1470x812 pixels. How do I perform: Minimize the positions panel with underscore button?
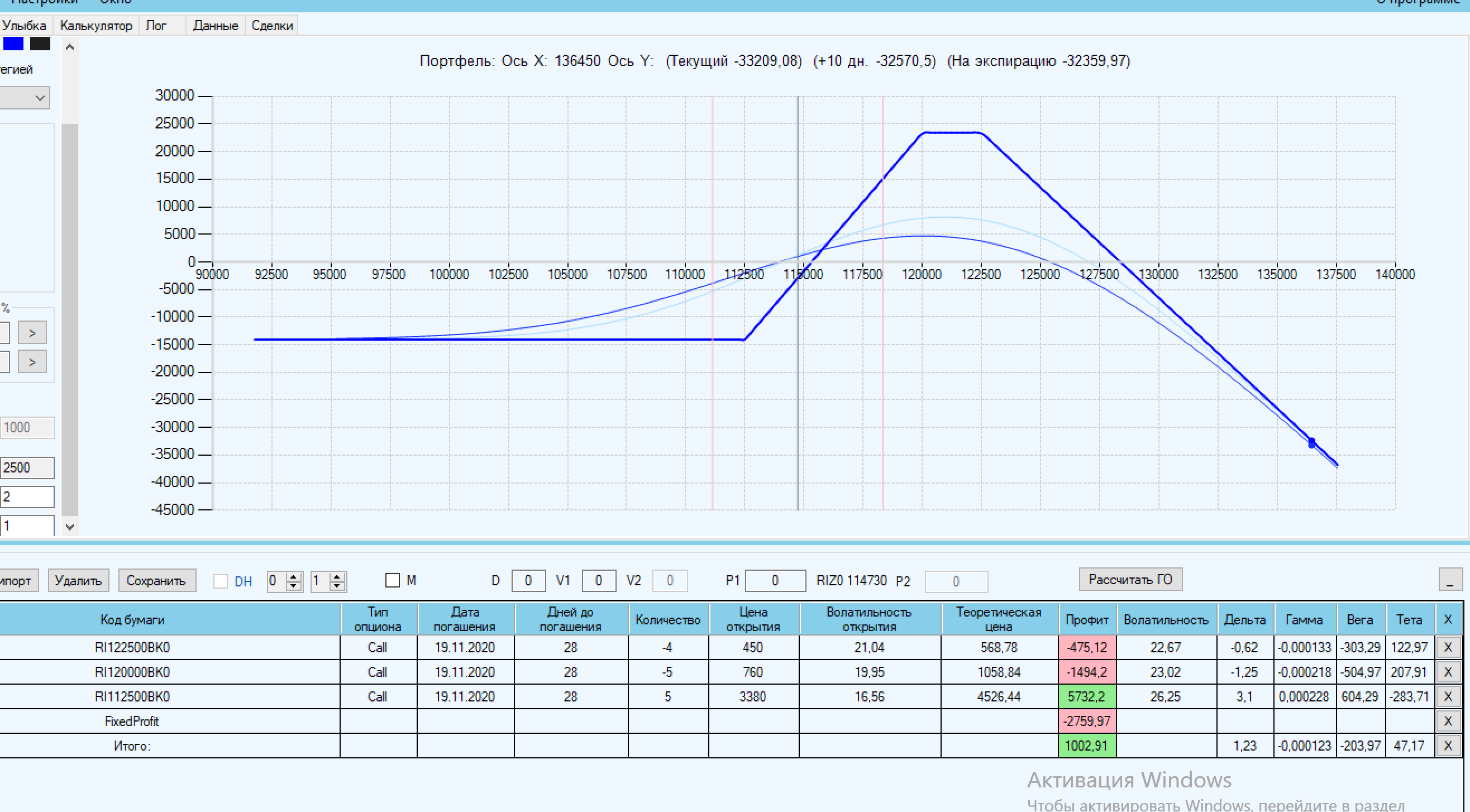pos(1449,580)
